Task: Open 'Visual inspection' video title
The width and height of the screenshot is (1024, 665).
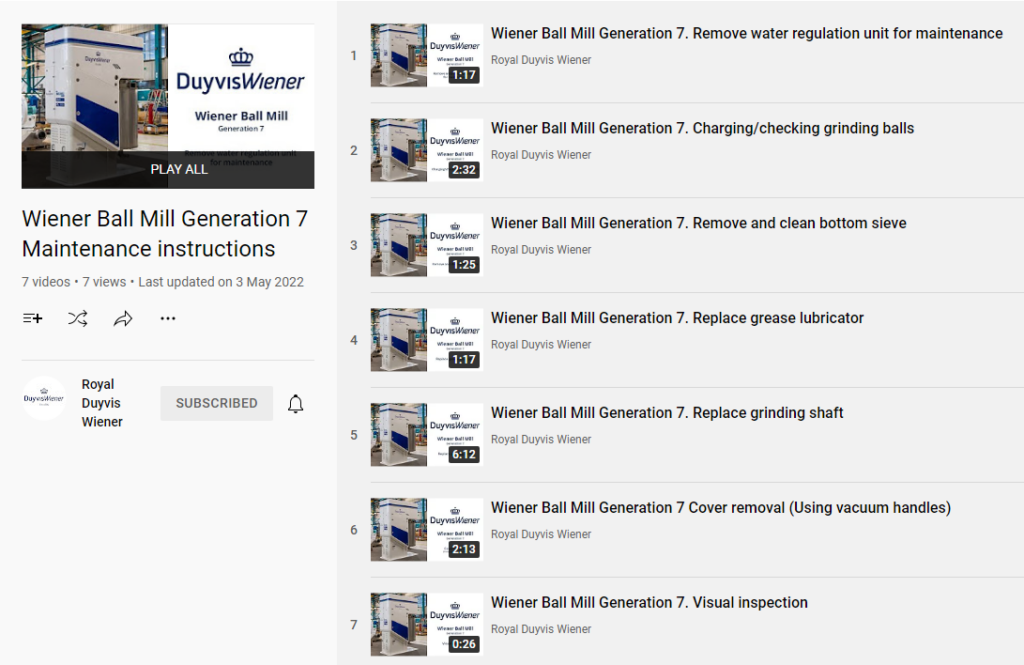Action: [649, 602]
